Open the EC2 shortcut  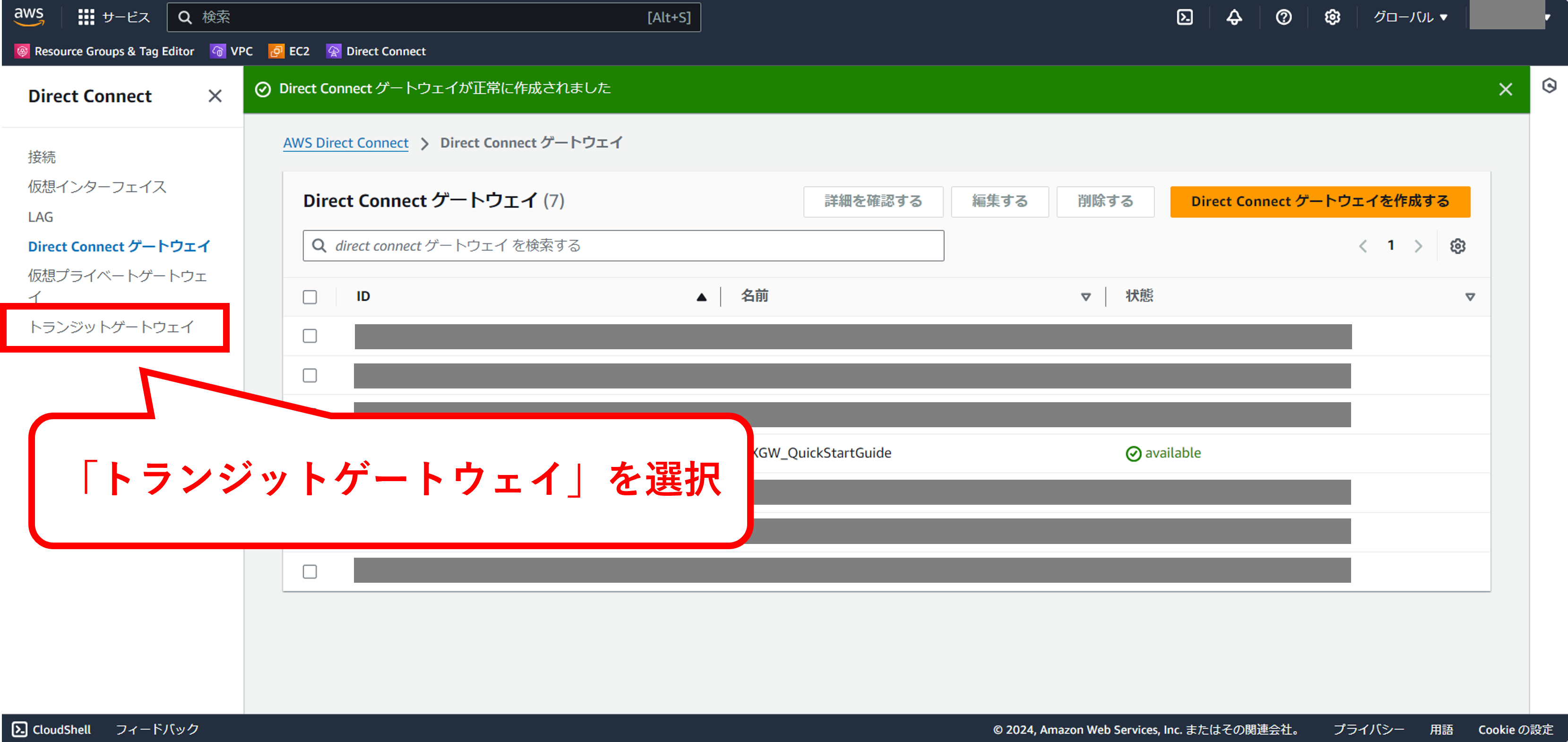tap(289, 51)
